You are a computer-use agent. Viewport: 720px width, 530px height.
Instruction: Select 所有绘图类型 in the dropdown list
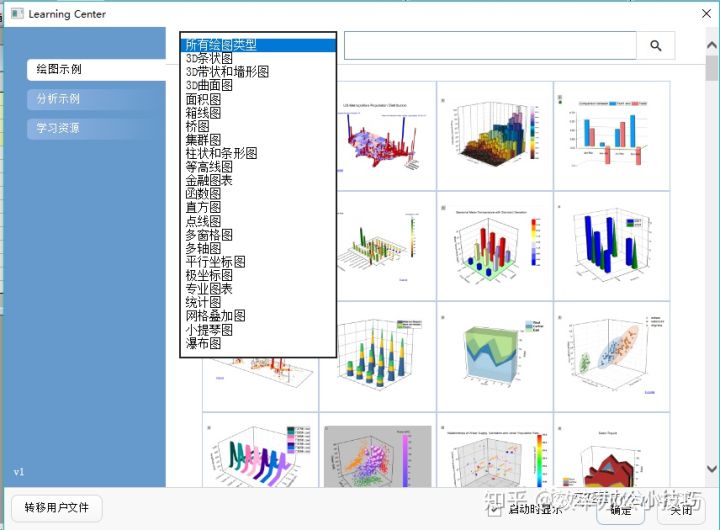pyautogui.click(x=220, y=45)
